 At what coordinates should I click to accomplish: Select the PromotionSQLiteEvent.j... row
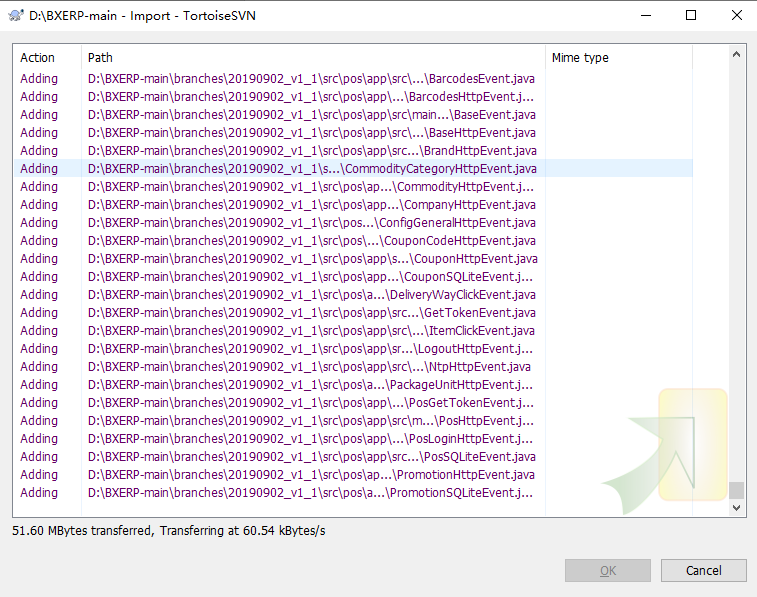tap(353, 493)
